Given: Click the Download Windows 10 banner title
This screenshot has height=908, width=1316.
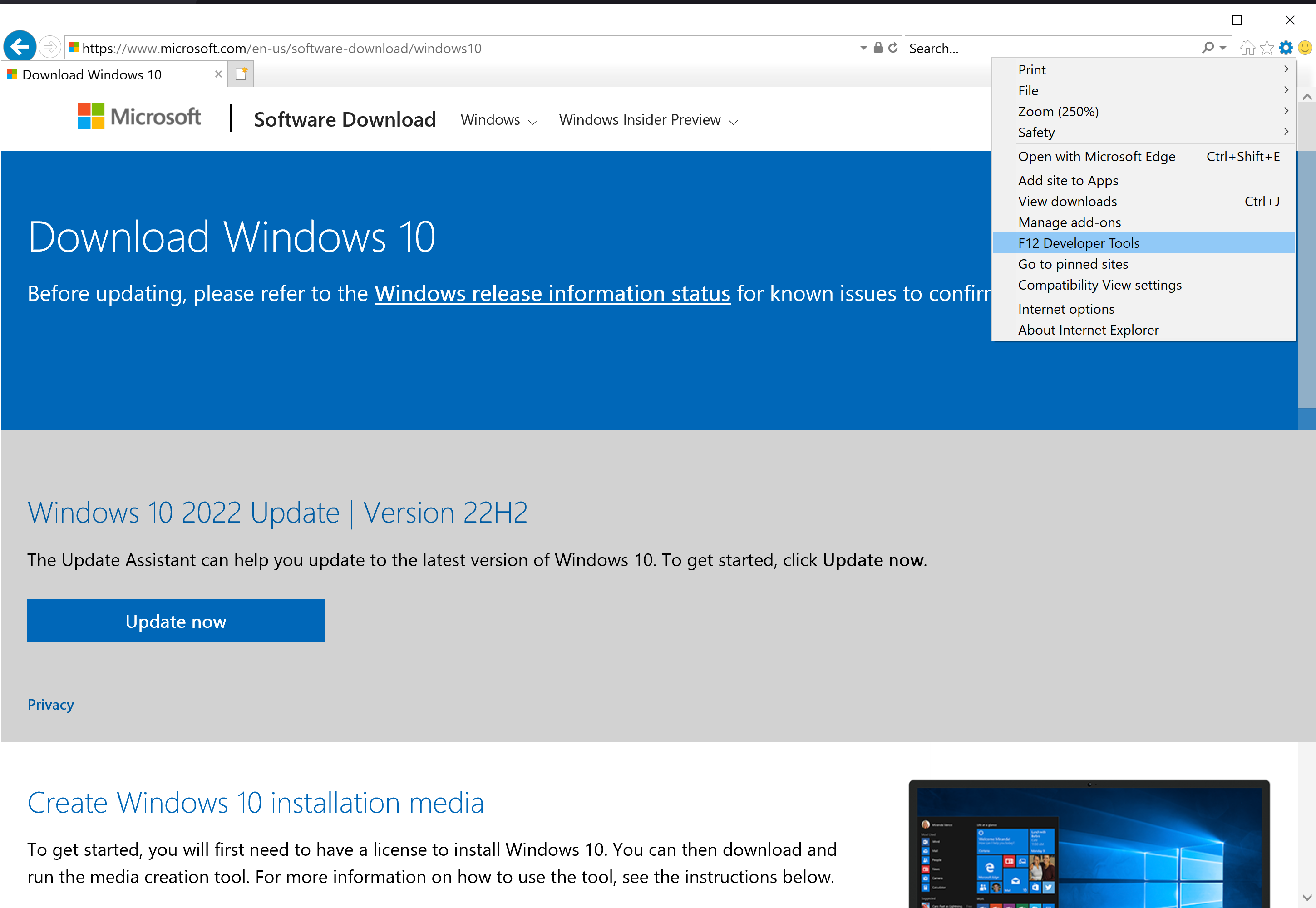Looking at the screenshot, I should click(232, 237).
